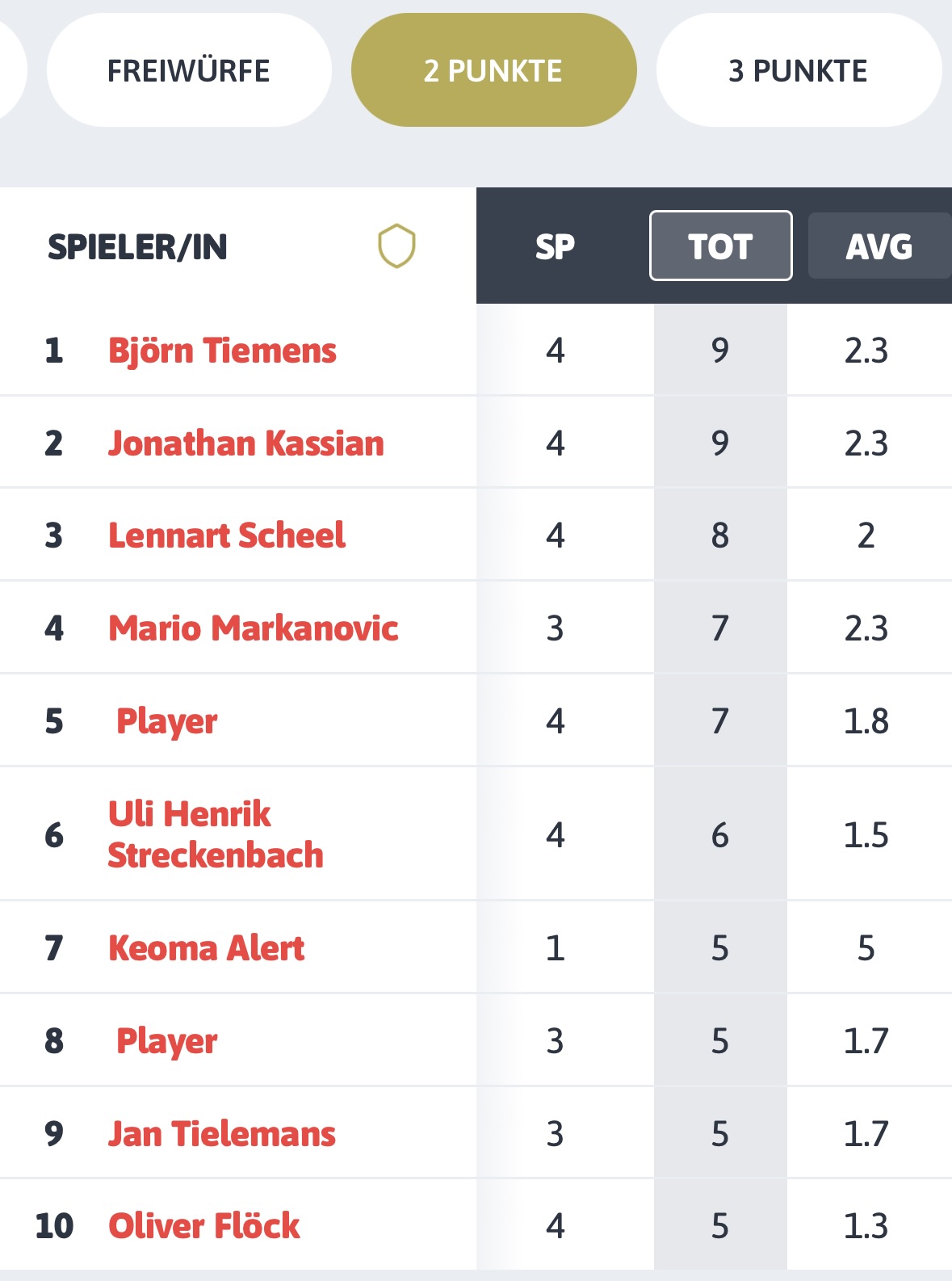Image resolution: width=952 pixels, height=1281 pixels.
Task: Click Keoma Alert's TOT value of 5
Action: [720, 948]
